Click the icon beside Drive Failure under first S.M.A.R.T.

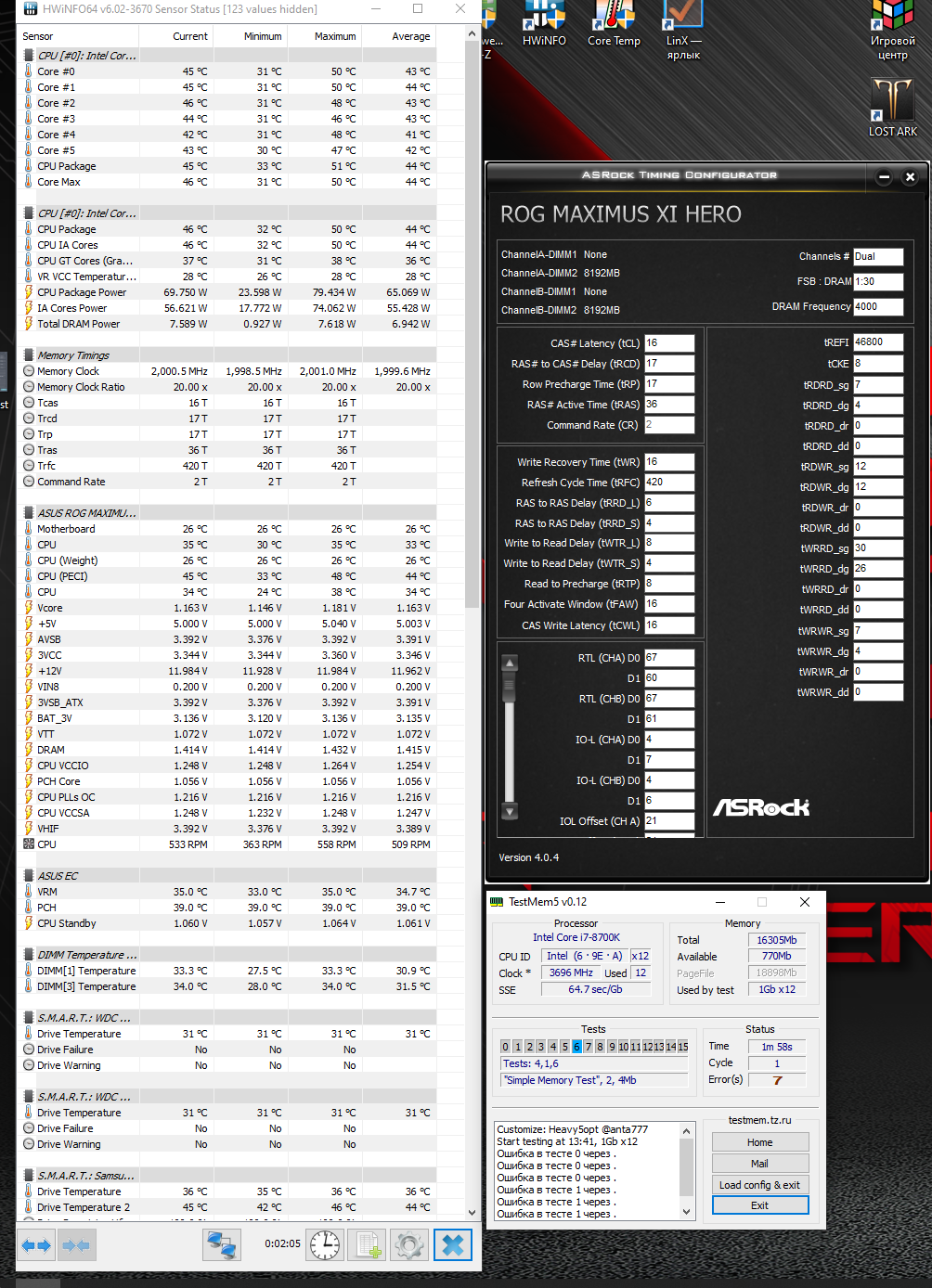[29, 1050]
